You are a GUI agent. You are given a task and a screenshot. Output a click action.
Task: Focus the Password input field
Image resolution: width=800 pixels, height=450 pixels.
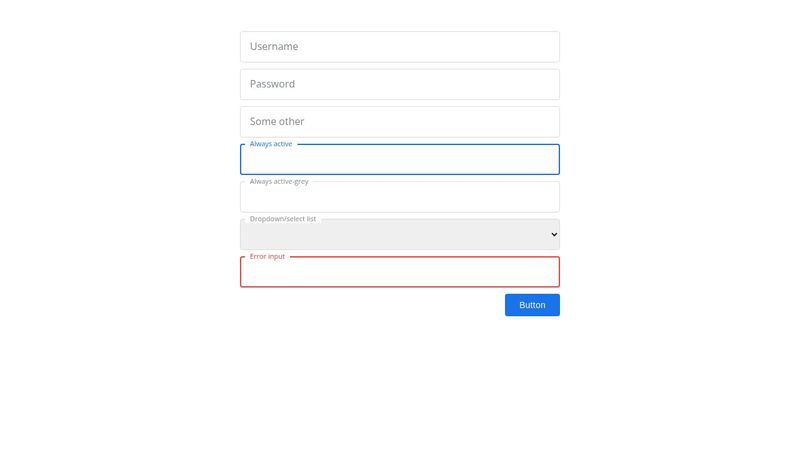[399, 84]
